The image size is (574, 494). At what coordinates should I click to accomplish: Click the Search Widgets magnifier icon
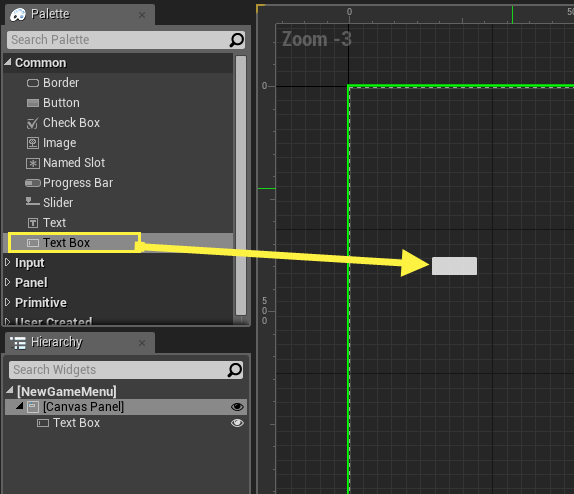click(235, 370)
